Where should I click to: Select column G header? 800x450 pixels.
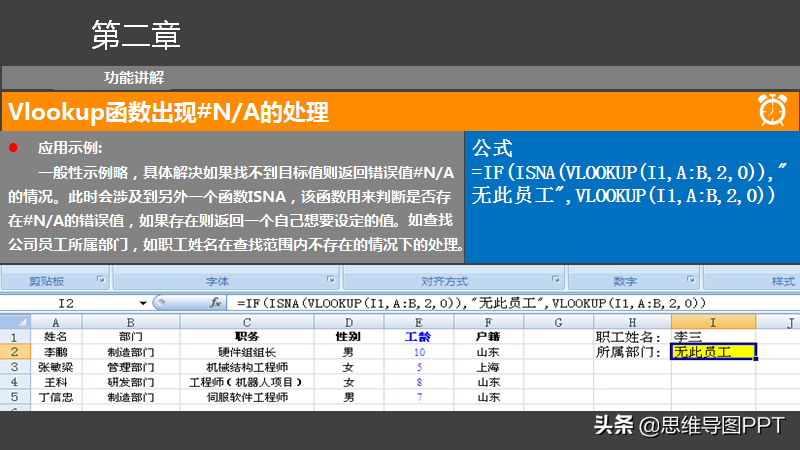coord(559,322)
